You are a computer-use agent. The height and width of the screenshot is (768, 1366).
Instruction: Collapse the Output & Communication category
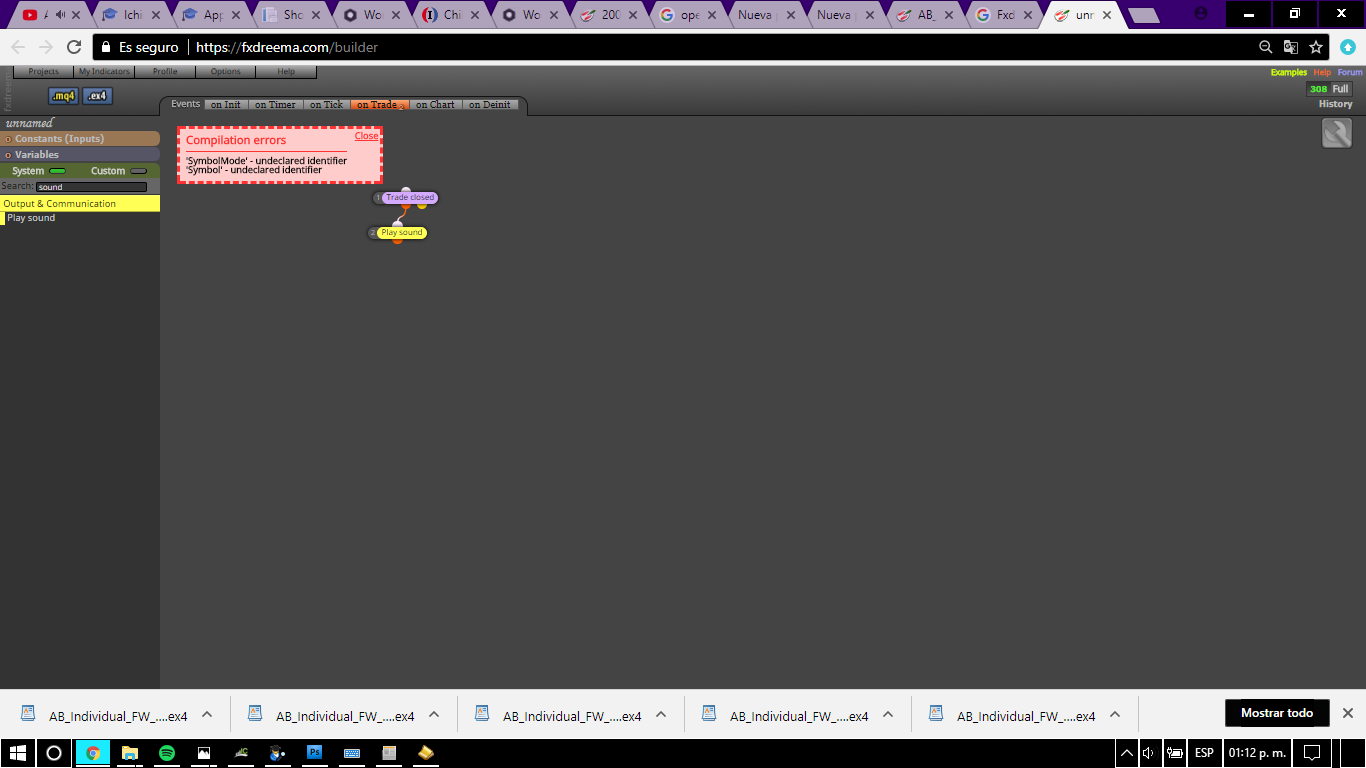point(80,204)
